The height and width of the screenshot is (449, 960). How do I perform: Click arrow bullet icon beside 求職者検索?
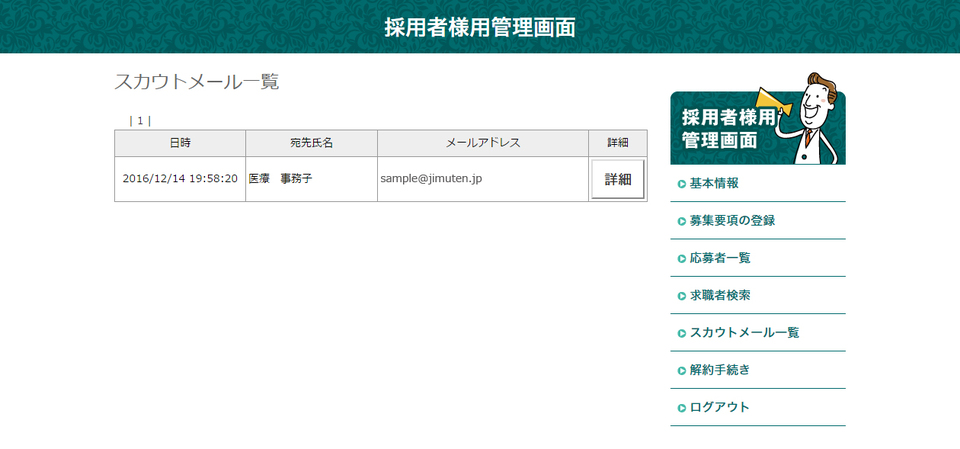click(681, 296)
